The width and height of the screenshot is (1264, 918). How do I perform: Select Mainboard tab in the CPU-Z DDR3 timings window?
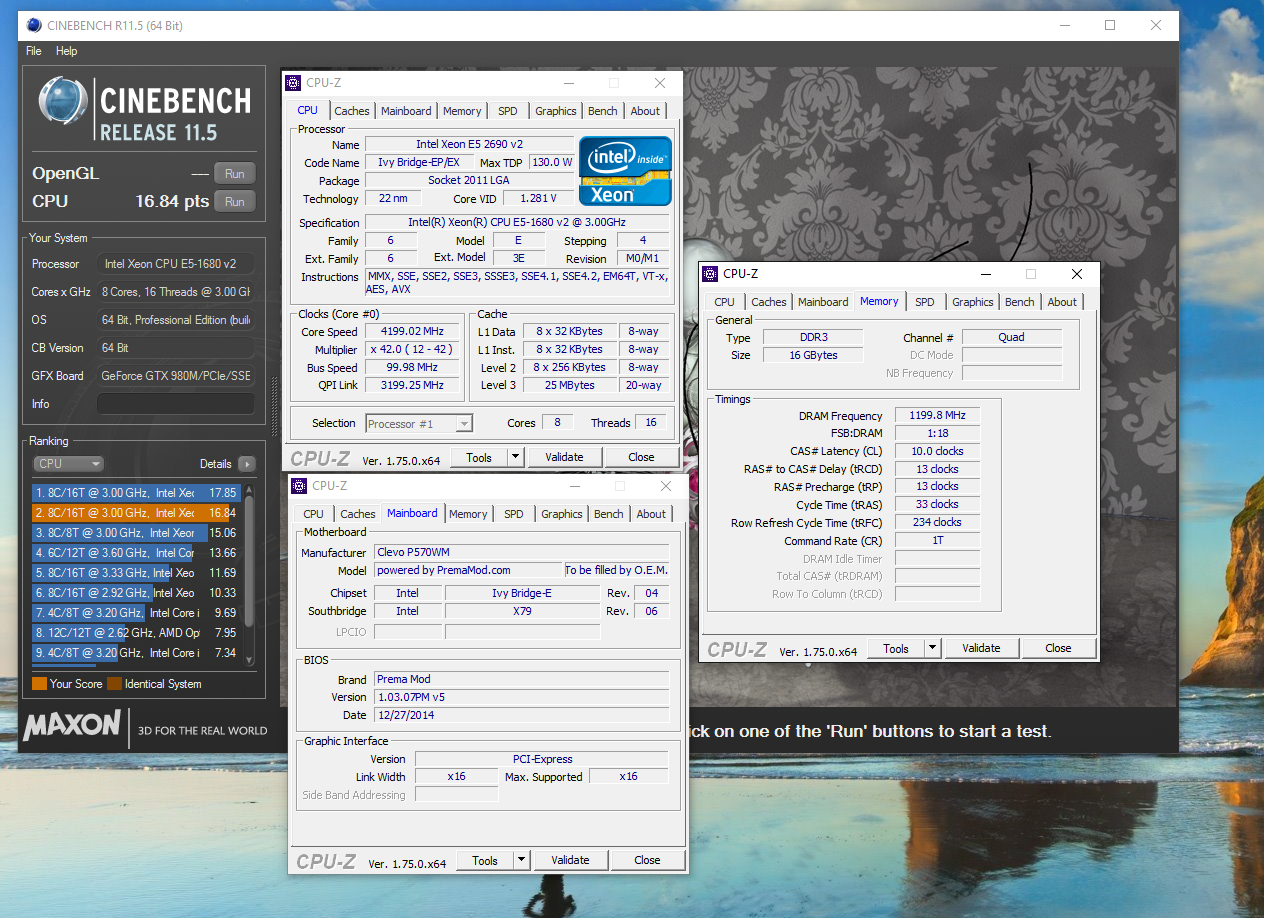[x=823, y=302]
